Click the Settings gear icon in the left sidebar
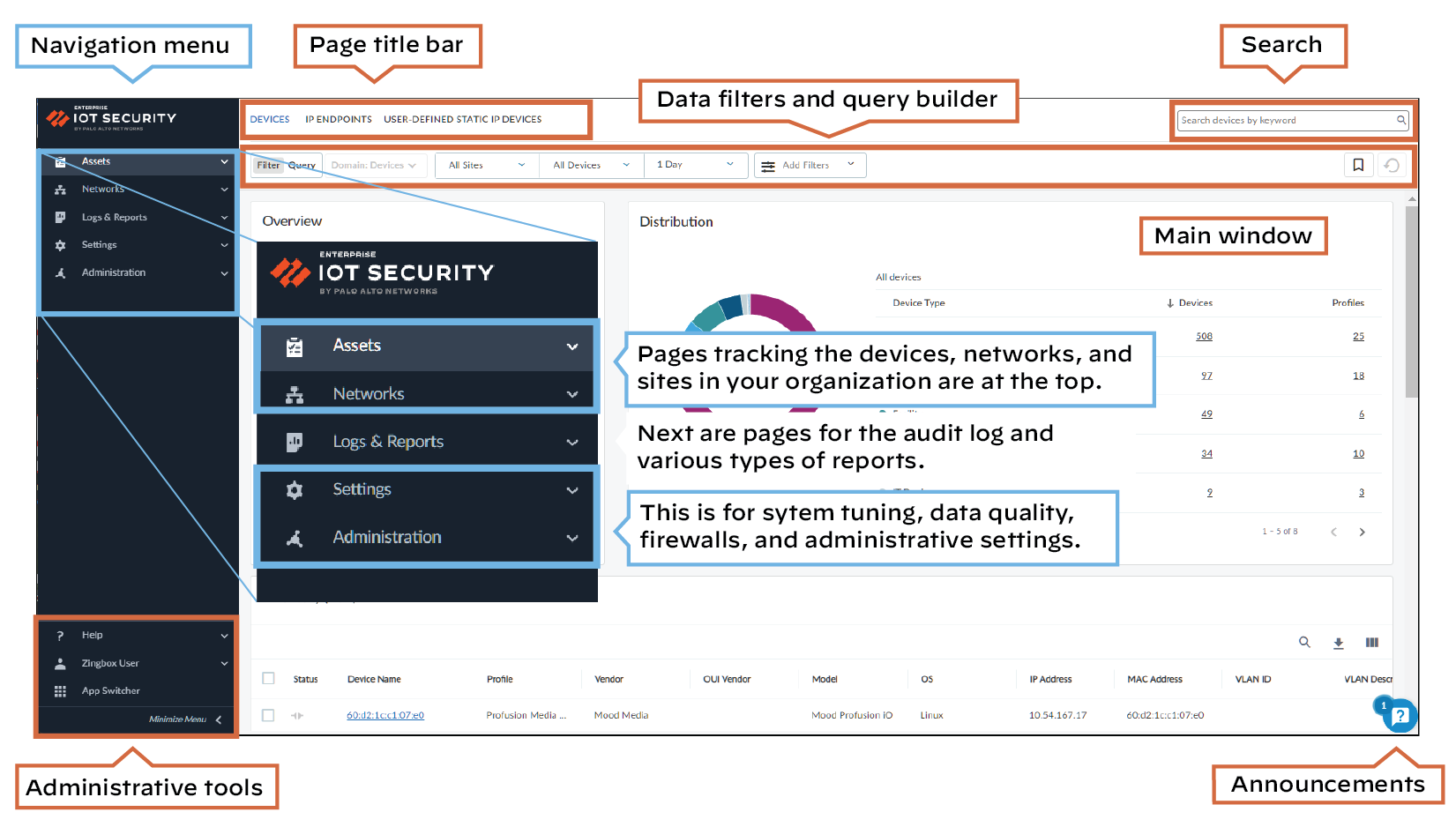The width and height of the screenshot is (1456, 827). click(60, 245)
